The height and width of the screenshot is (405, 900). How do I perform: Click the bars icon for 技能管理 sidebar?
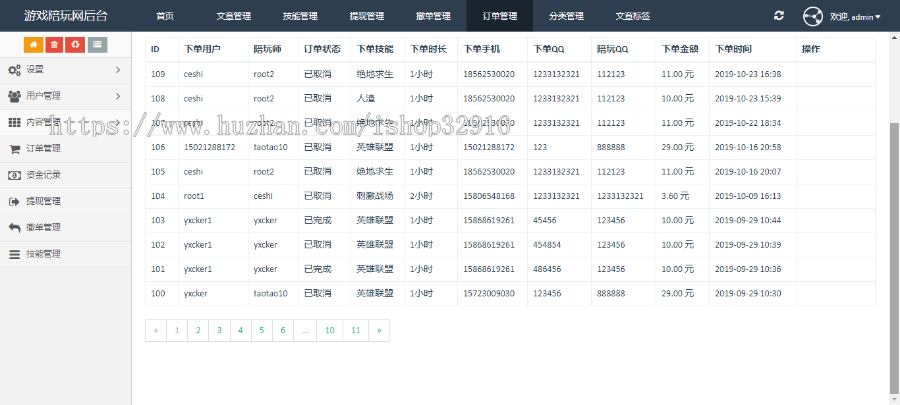(14, 254)
